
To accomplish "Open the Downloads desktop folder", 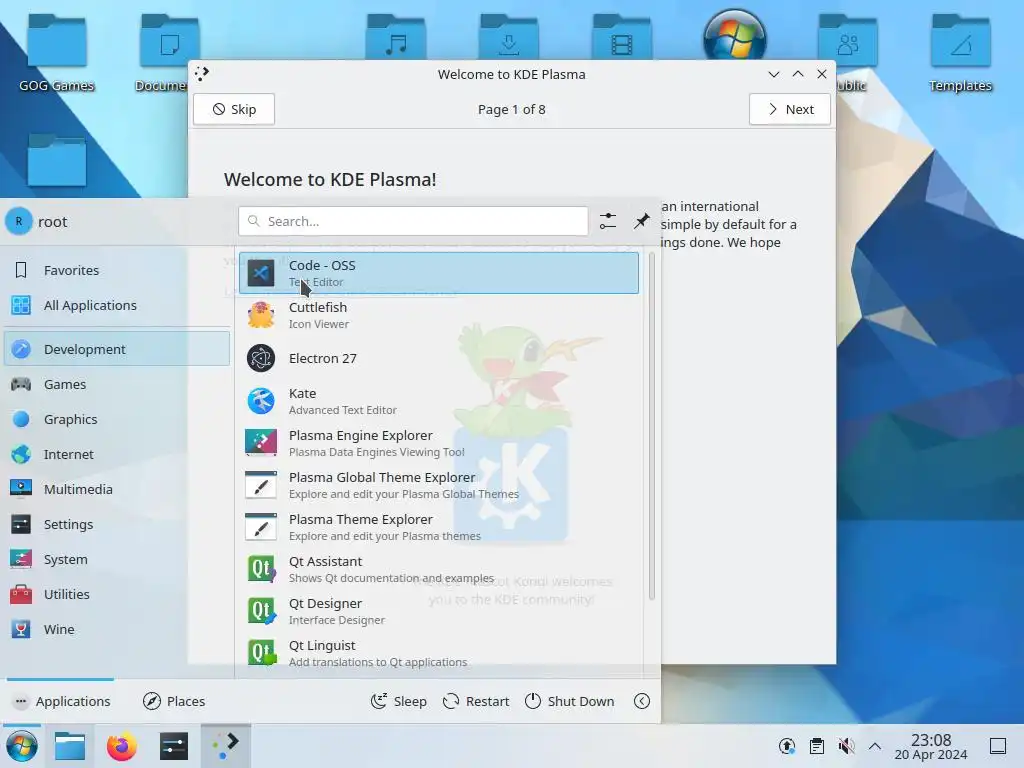I will [509, 38].
